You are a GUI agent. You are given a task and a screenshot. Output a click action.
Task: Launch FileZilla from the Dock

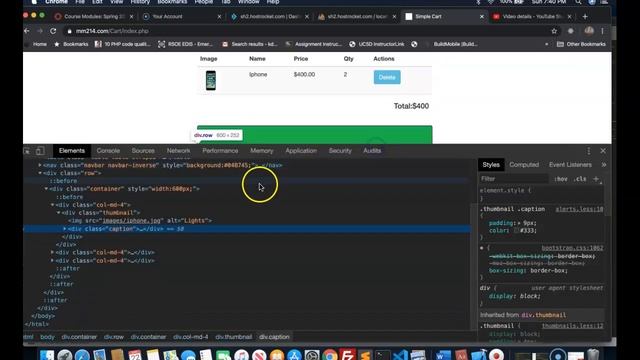pyautogui.click(x=347, y=355)
